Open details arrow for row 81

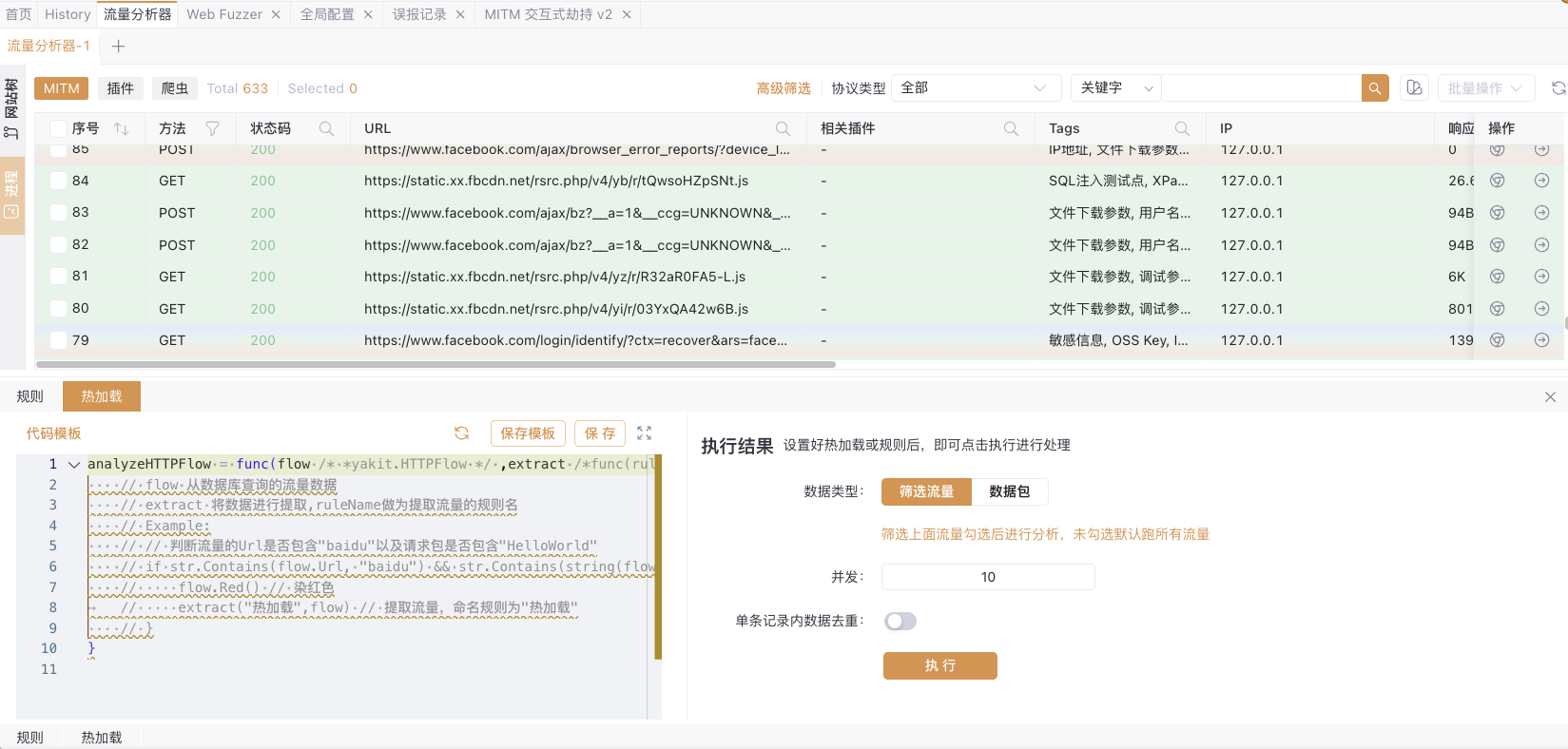point(1542,277)
